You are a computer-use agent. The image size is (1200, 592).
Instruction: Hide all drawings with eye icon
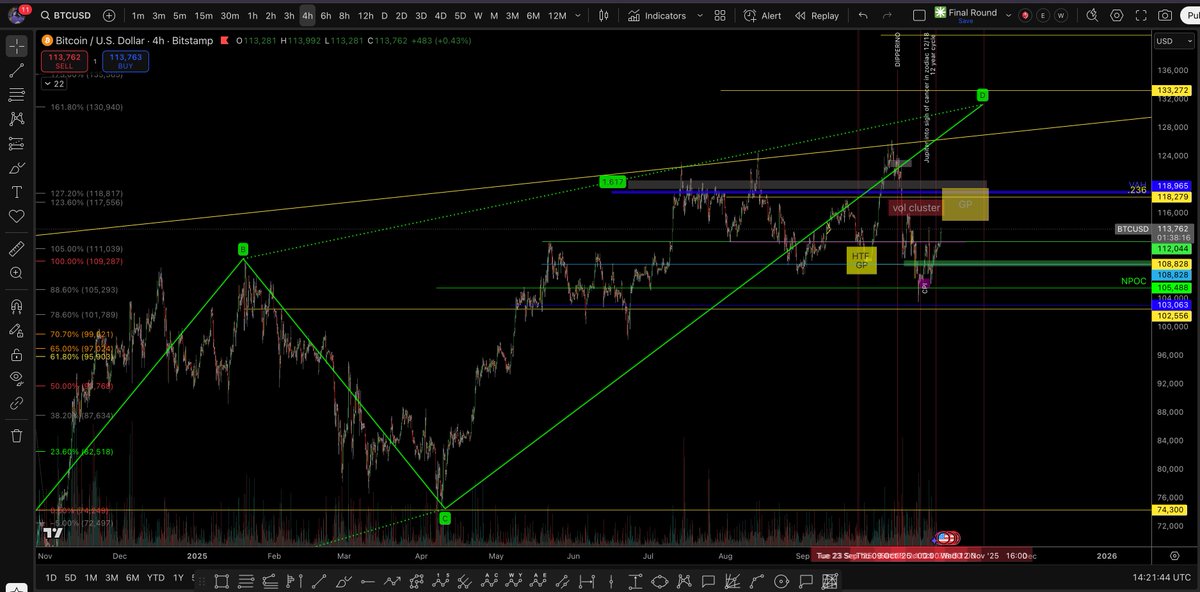[x=17, y=378]
